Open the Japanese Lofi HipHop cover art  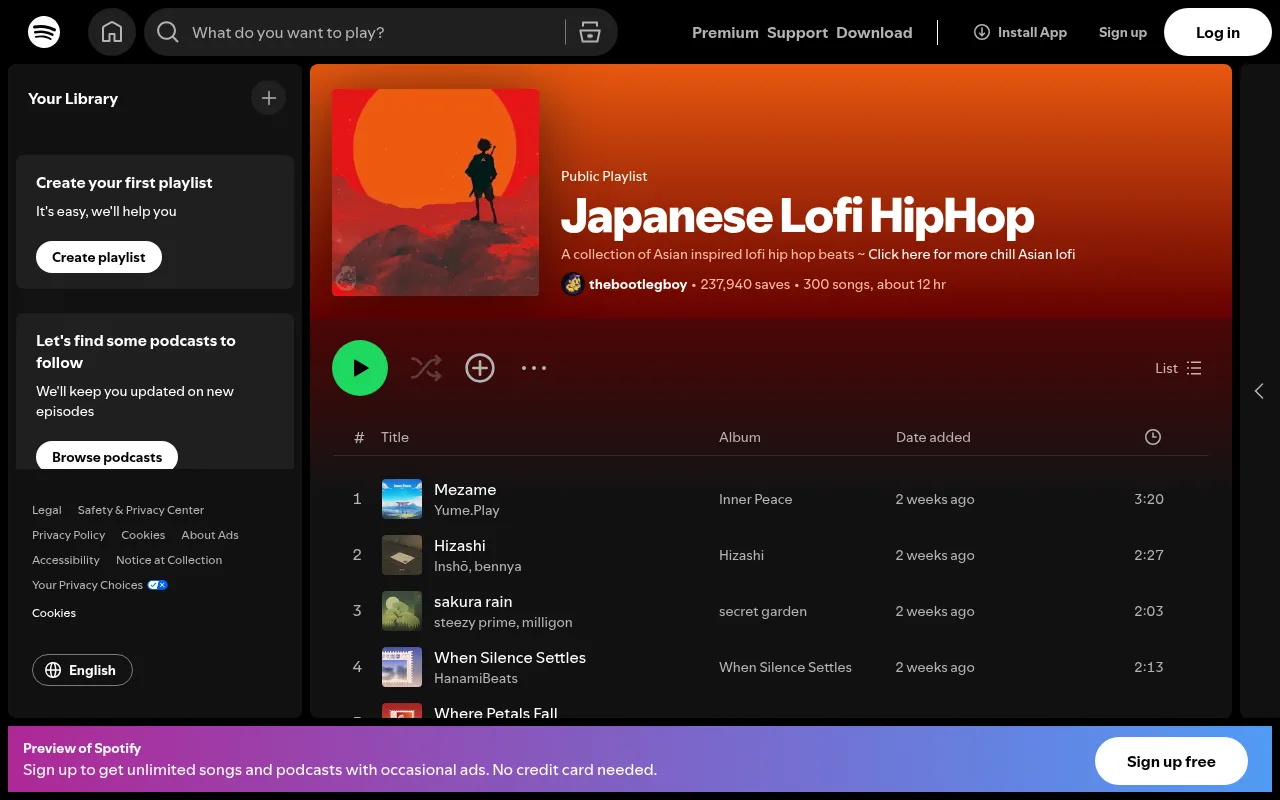click(436, 193)
